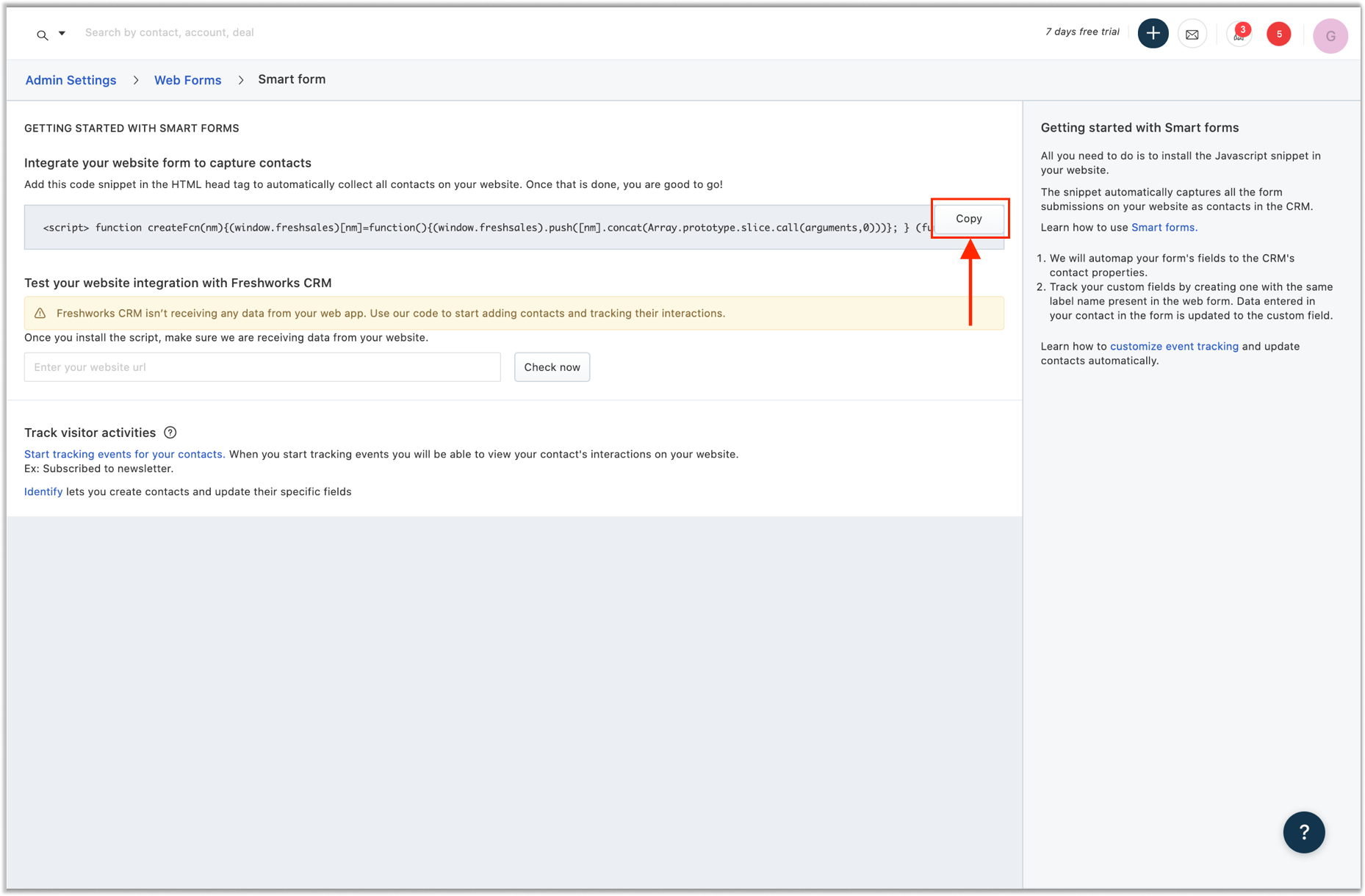Open notifications icon with badge 3

(1239, 34)
